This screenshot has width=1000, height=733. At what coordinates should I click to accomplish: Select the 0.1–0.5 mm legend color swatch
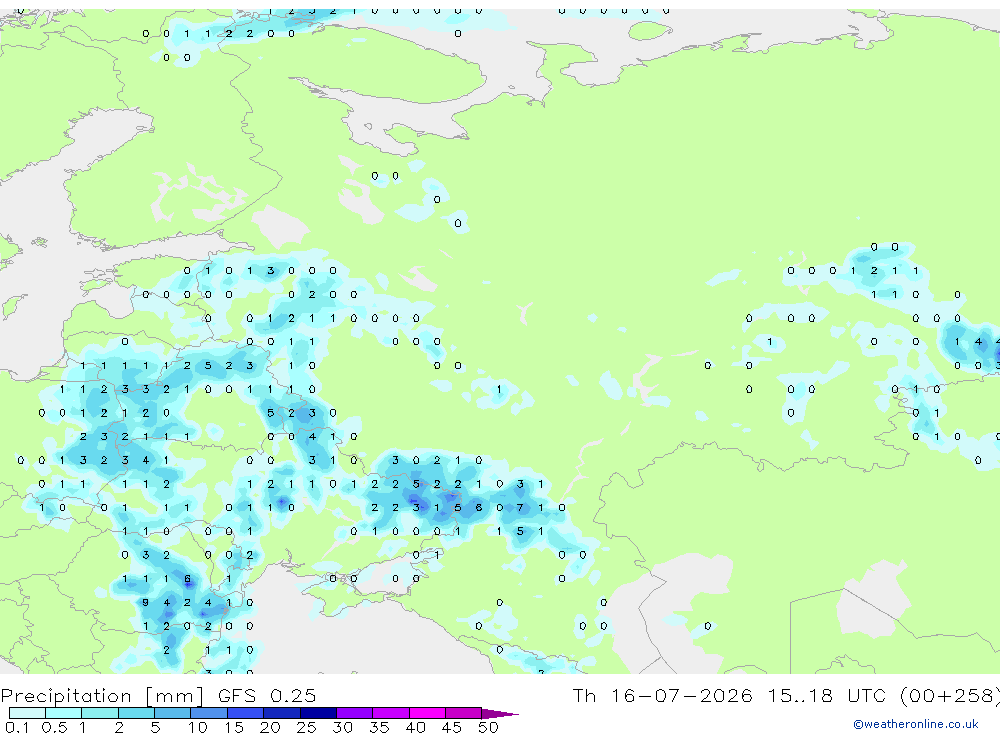click(x=27, y=713)
